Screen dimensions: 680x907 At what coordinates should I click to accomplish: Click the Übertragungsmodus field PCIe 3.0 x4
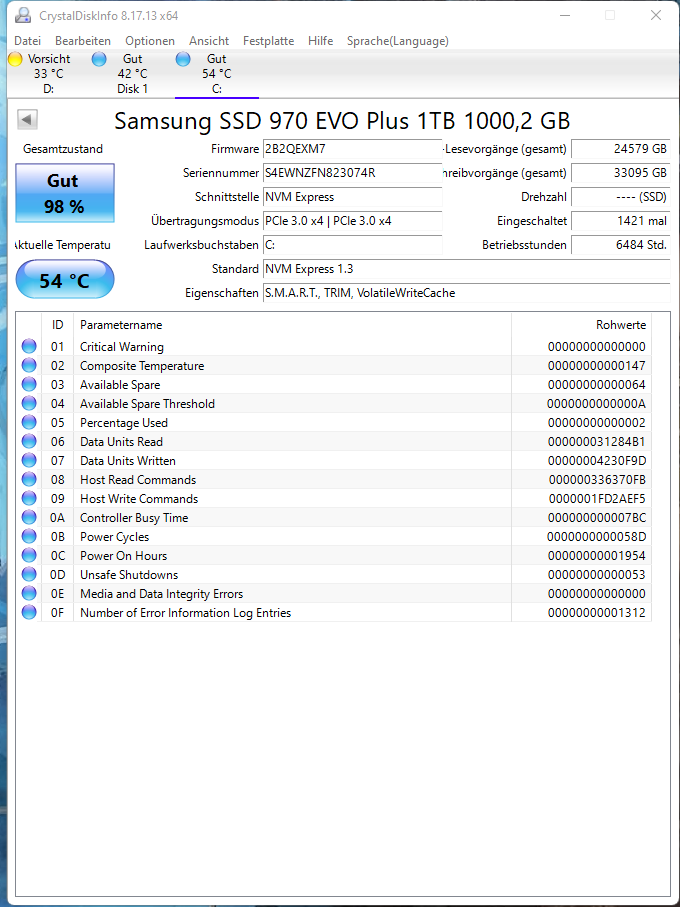(x=353, y=220)
